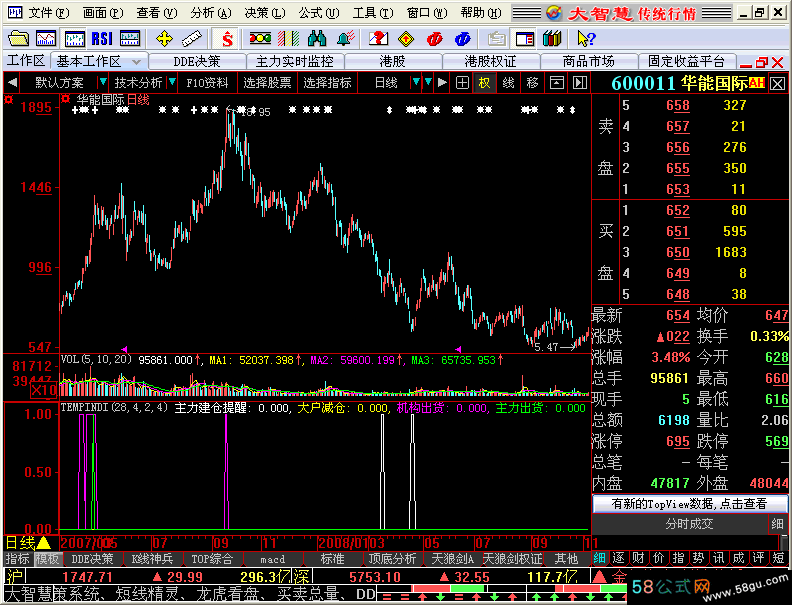Screen dimensions: 792x605
Task: Open the 公式(U) menu
Action: (x=319, y=13)
